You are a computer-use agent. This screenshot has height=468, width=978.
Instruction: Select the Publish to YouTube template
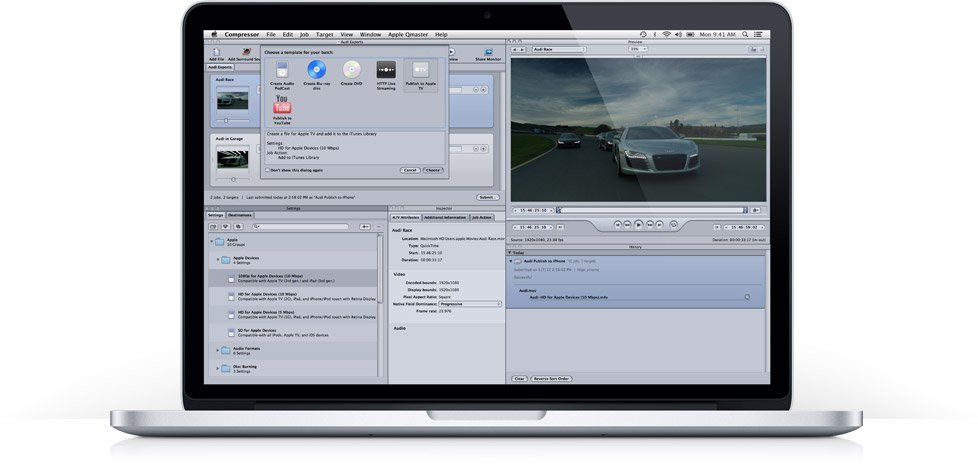282,110
